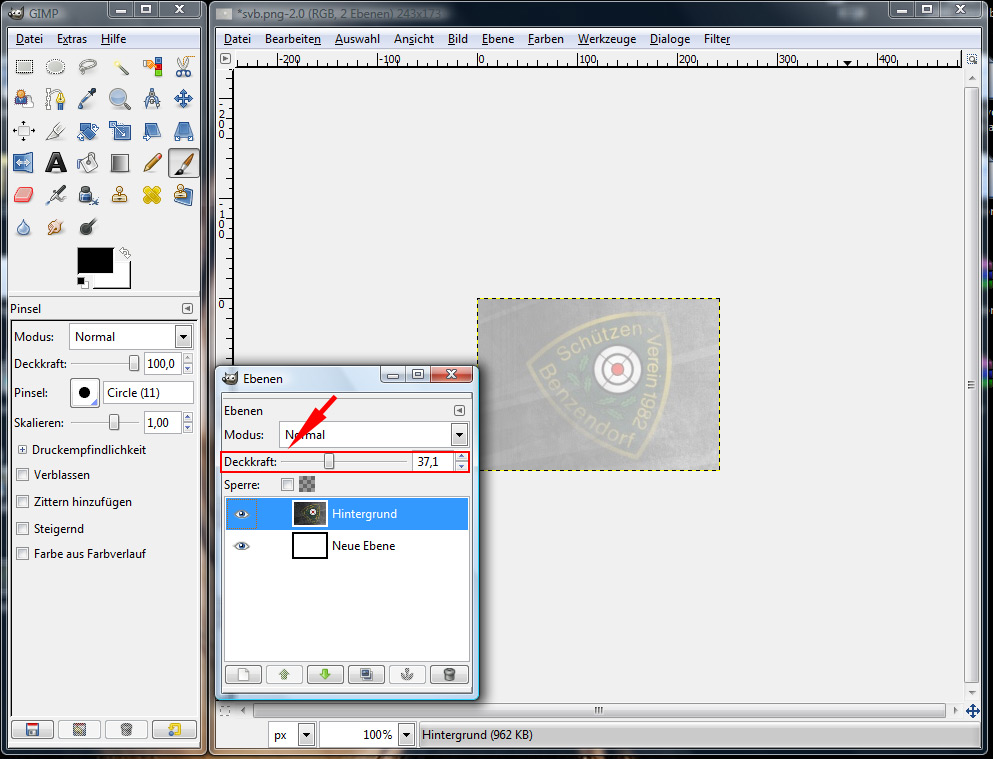Open the Ebene menu
Viewport: 993px width, 759px height.
[x=498, y=39]
